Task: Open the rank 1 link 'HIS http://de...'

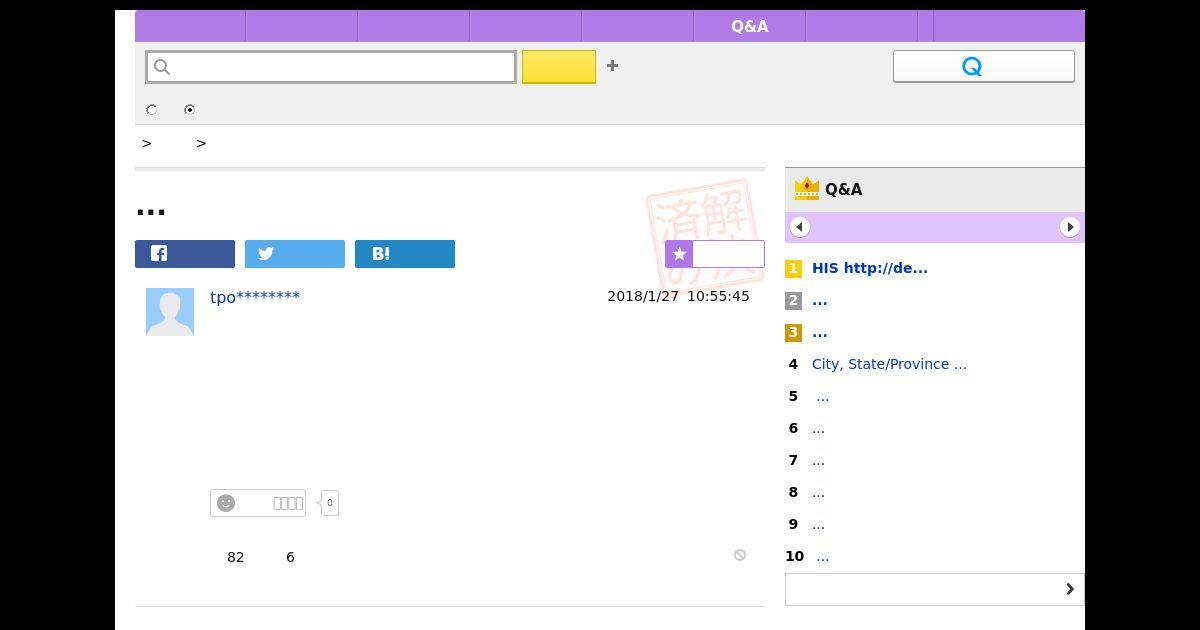Action: tap(870, 268)
